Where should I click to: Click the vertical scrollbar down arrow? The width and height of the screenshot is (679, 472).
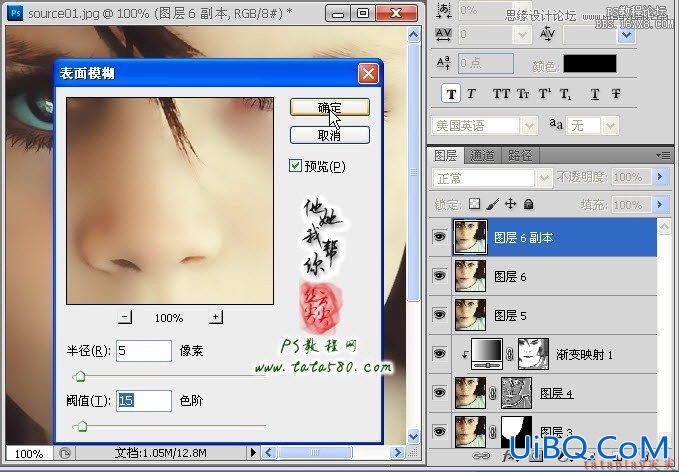pos(414,436)
